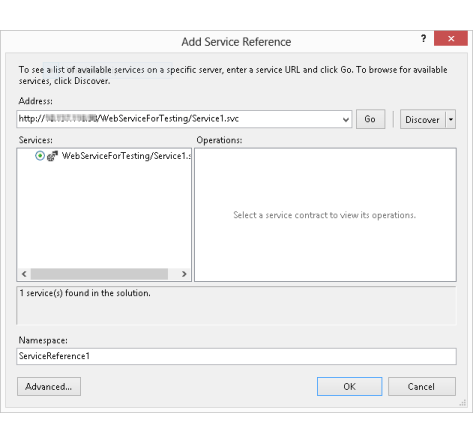Click the horizontal scrollbar thumb in Services
The image size is (473, 443).
pyautogui.click(x=99, y=274)
